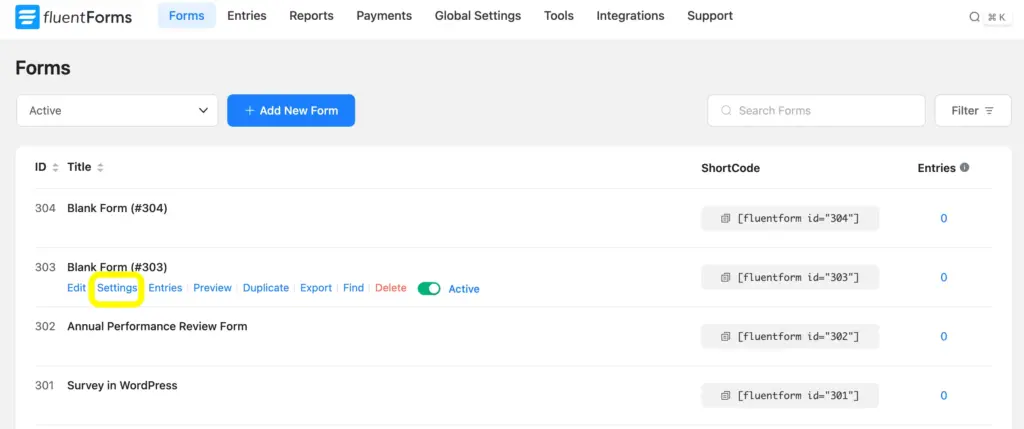Screen dimensions: 1024x429
Task: Click in the Search Forms field
Action: coord(816,111)
